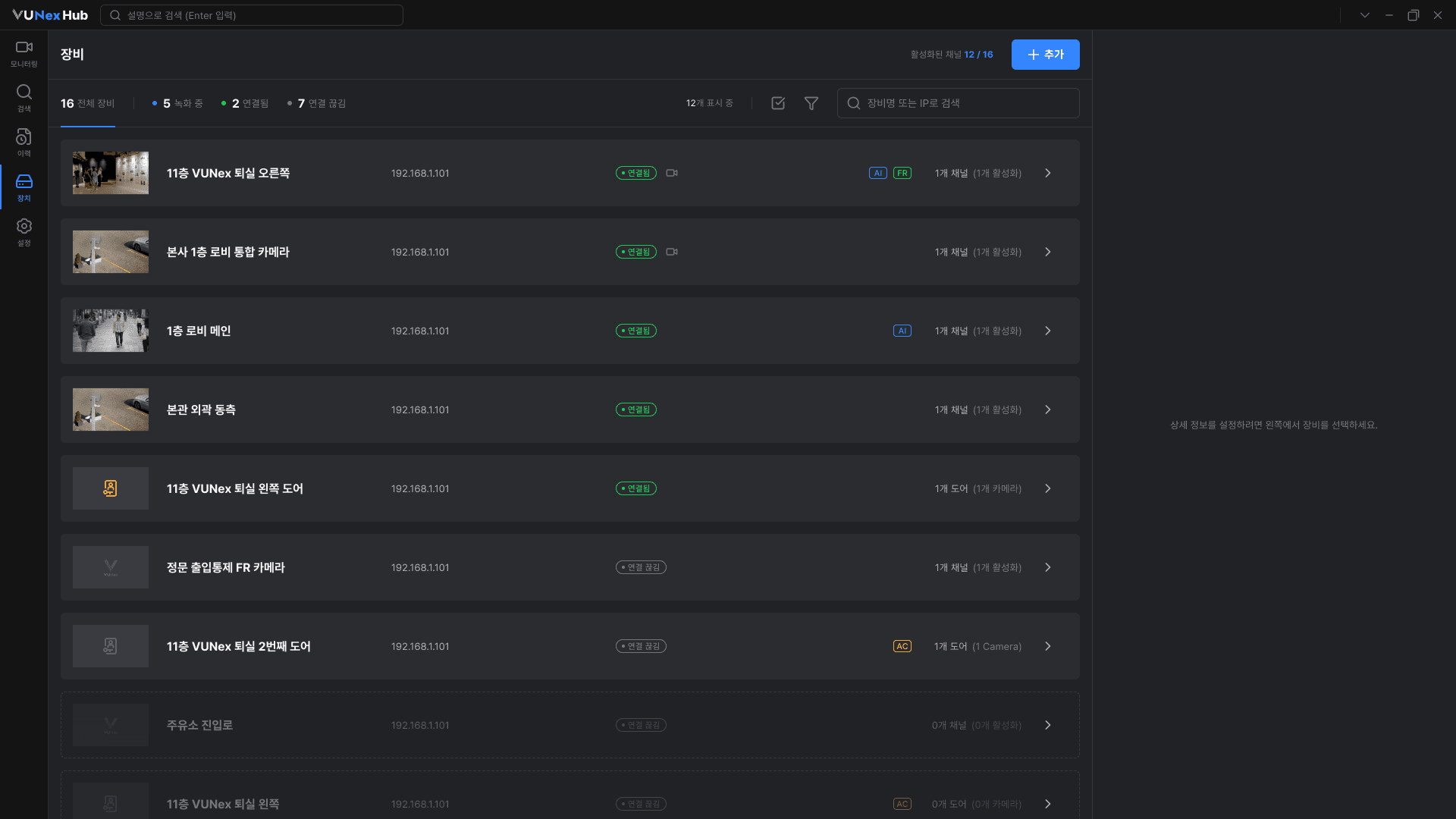Click the orange door icon of 11층 VUNex 퇴실 왼쪽 도어

coord(111,488)
